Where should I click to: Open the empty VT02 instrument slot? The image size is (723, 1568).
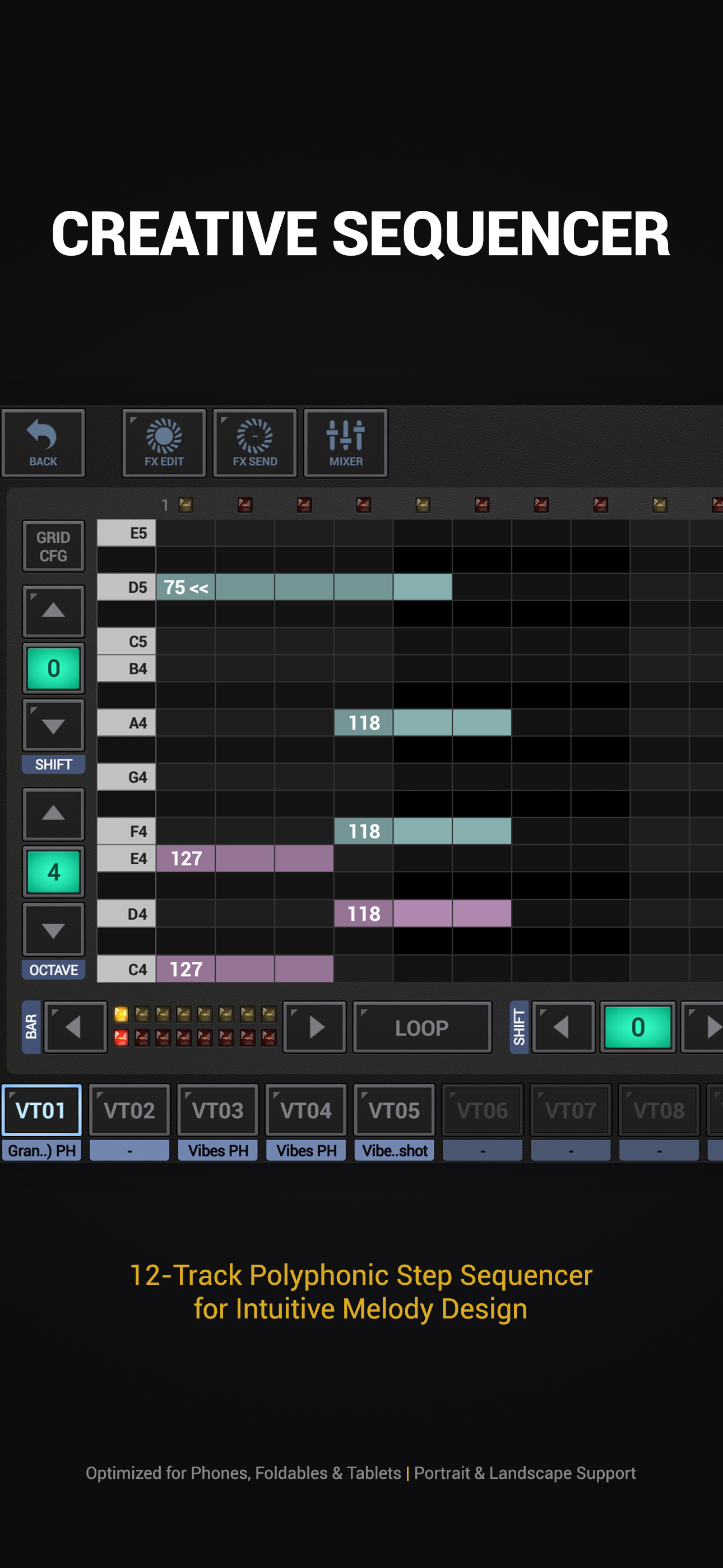pos(129,1150)
